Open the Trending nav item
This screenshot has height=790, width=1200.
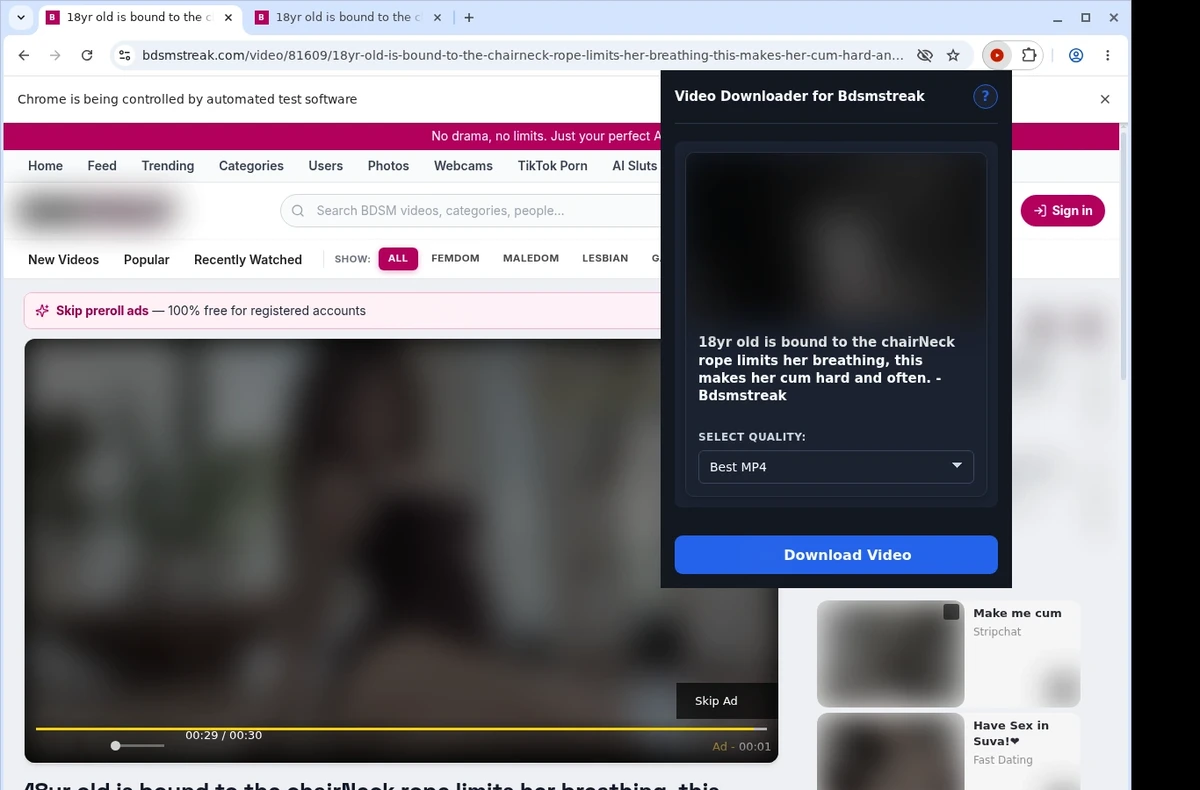tap(168, 166)
